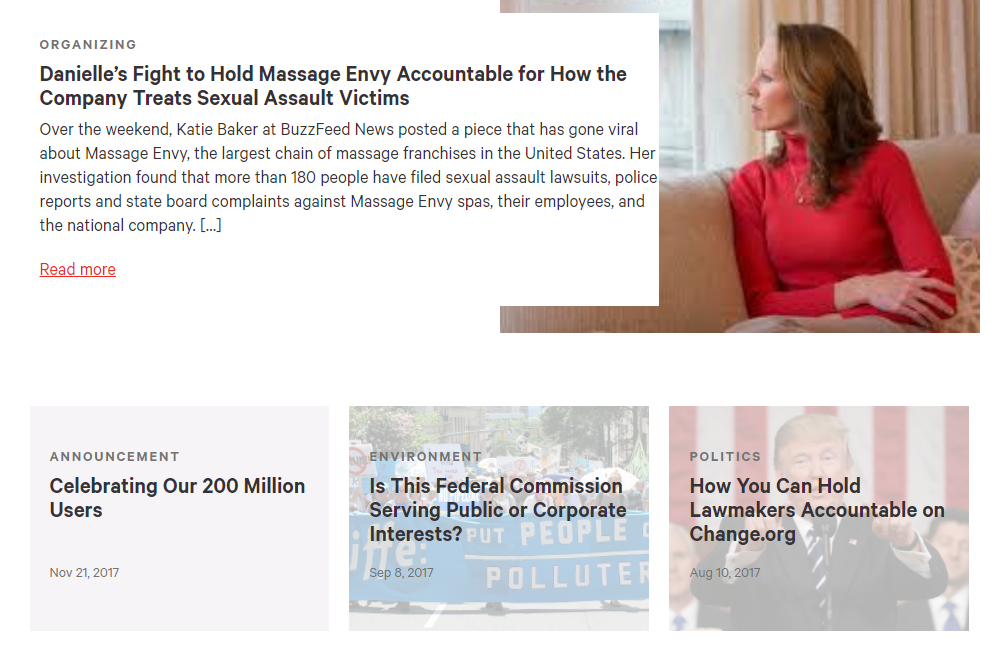This screenshot has height=651, width=1007.
Task: Select the POLITICS category label
Action: 725,456
